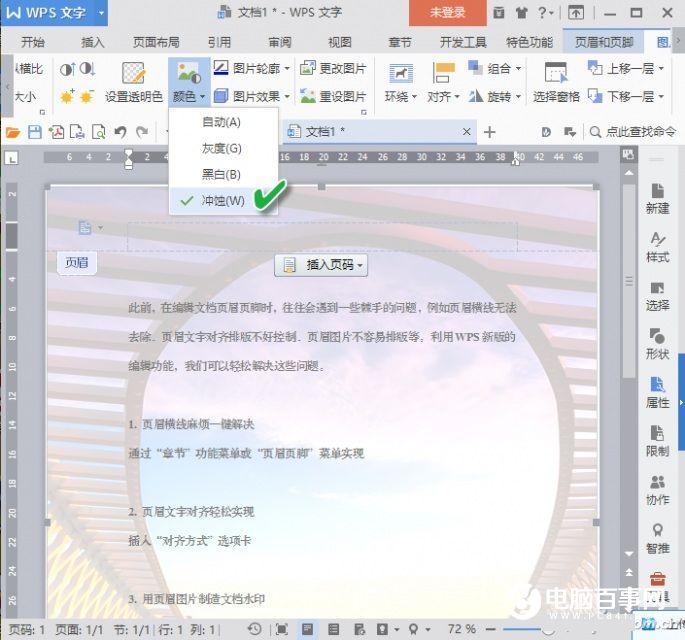Screen dimensions: 685x640
Task: Close the 文档1 document tab
Action: (467, 131)
